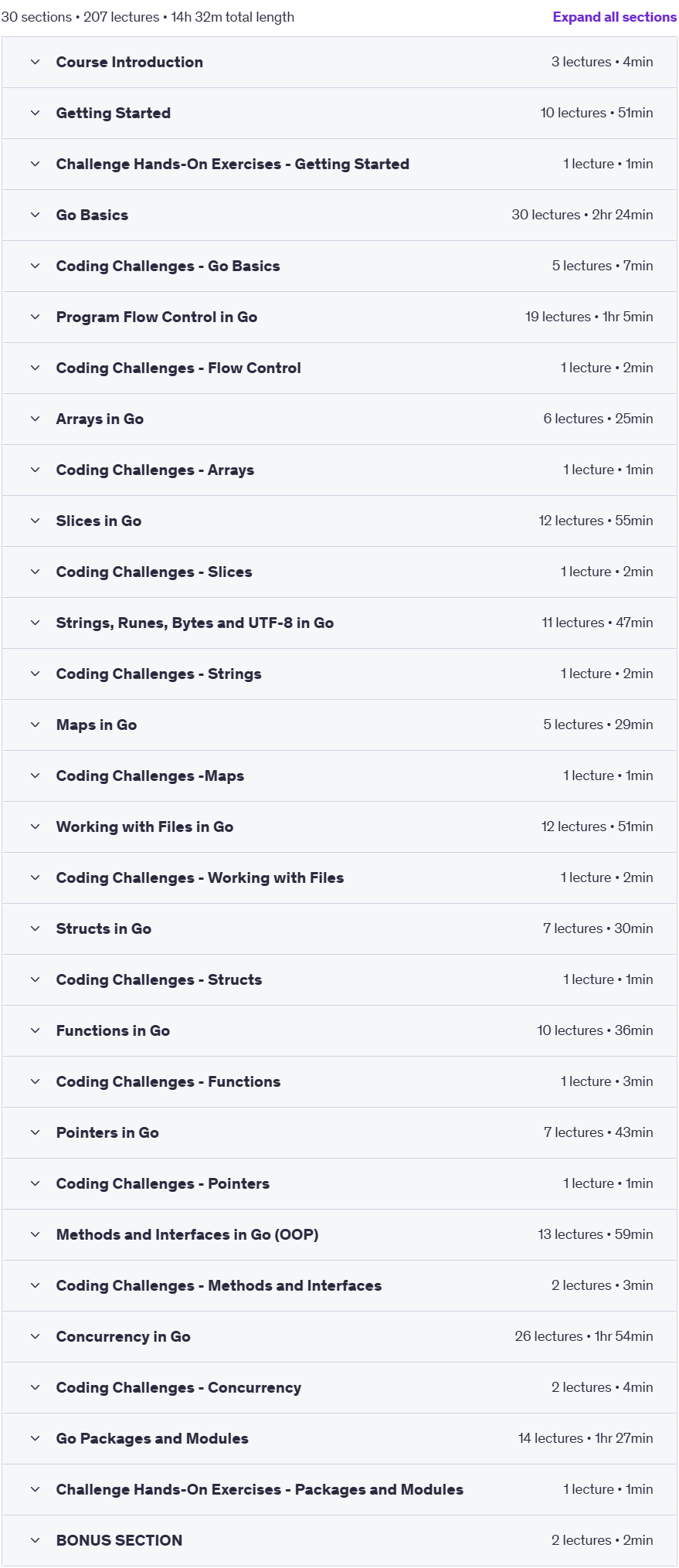
Task: Click the chevron next to Go Basics
Action: [35, 215]
